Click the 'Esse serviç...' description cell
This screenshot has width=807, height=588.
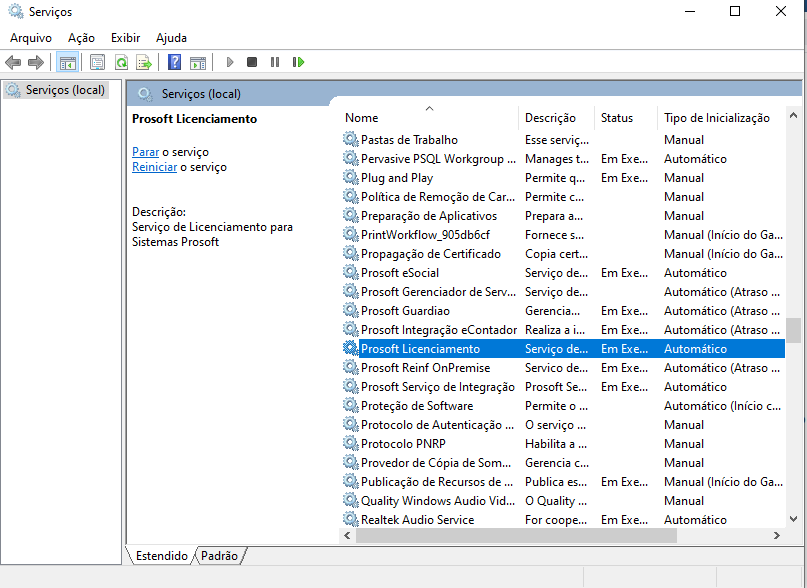tap(557, 140)
